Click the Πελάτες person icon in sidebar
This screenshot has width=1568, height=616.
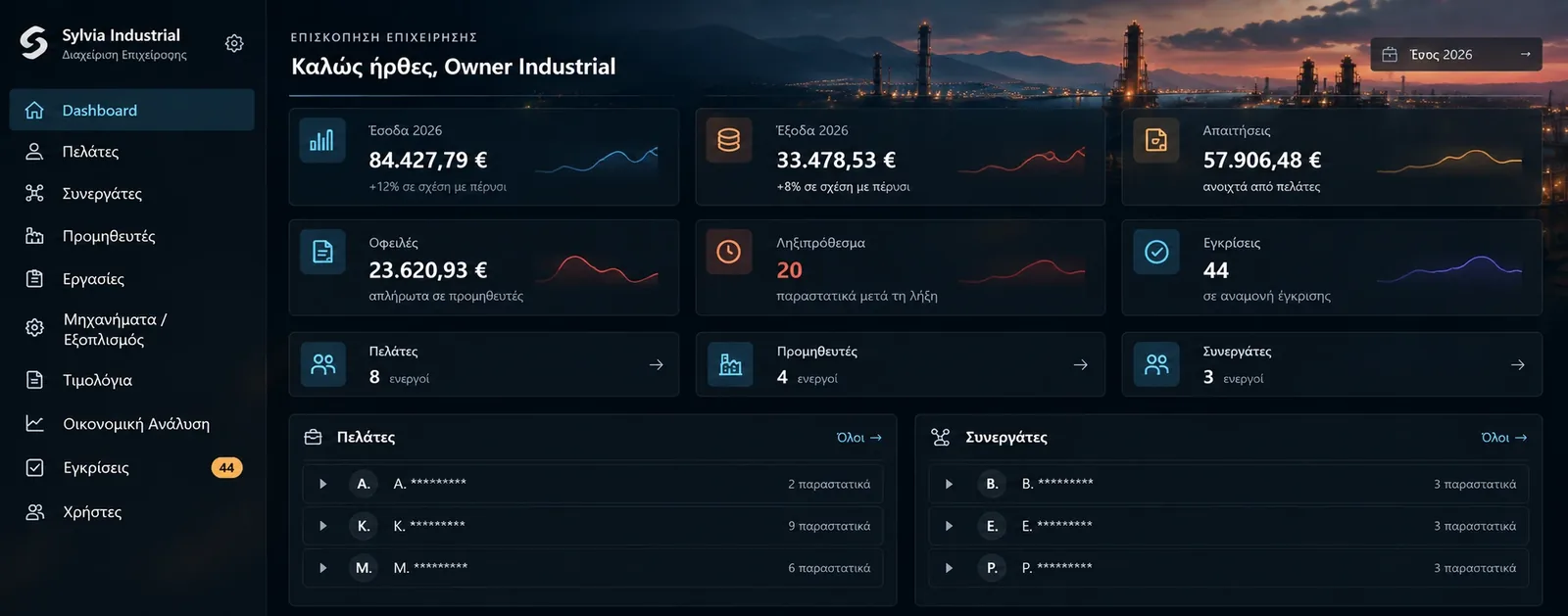pos(34,152)
